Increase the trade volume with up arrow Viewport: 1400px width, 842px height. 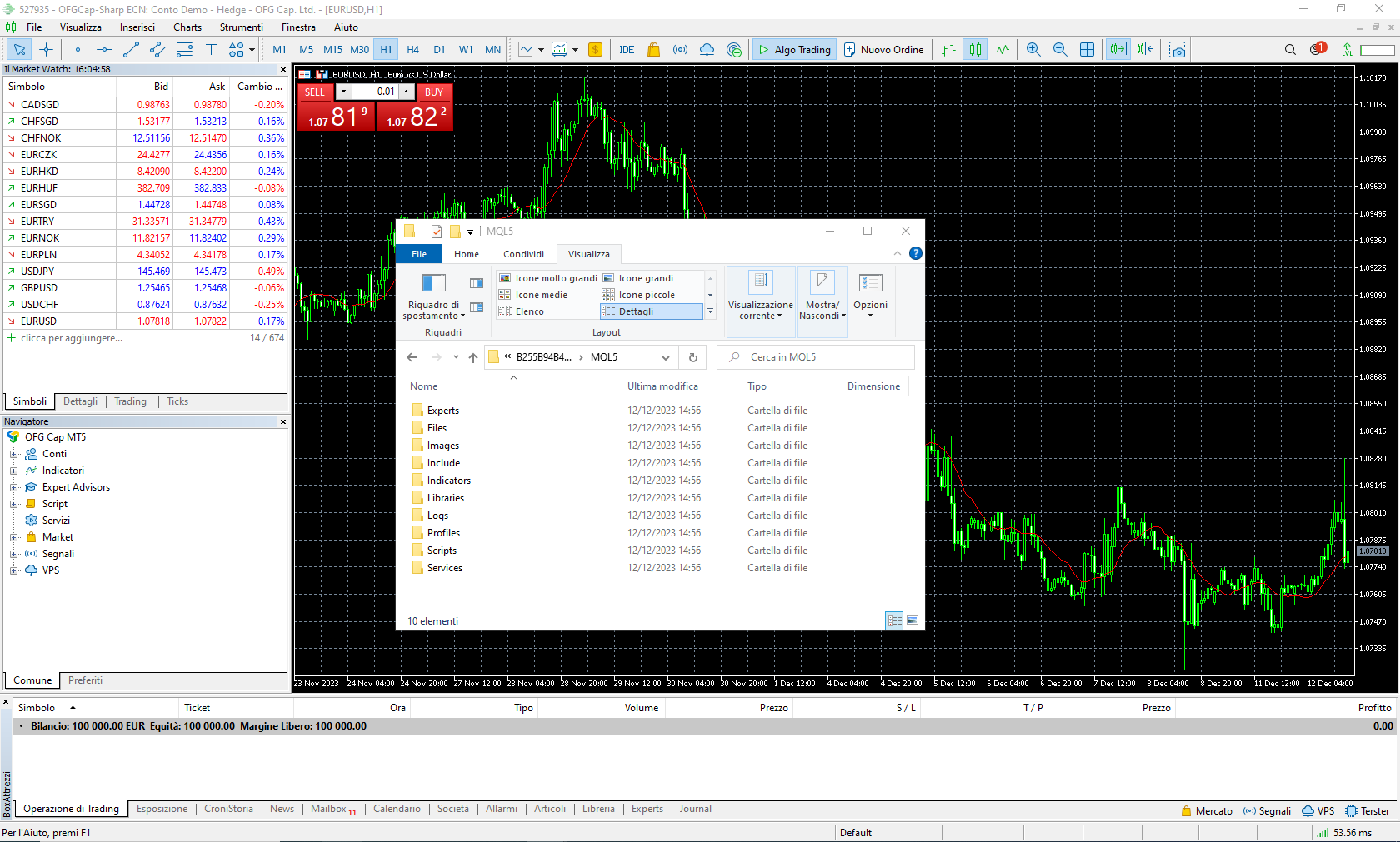click(407, 92)
